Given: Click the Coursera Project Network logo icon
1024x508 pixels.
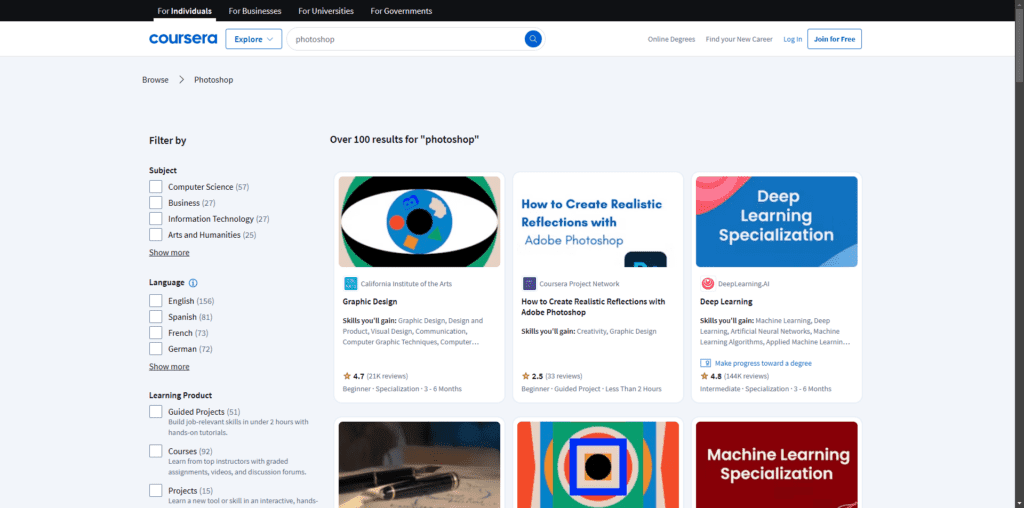Looking at the screenshot, I should tap(529, 283).
